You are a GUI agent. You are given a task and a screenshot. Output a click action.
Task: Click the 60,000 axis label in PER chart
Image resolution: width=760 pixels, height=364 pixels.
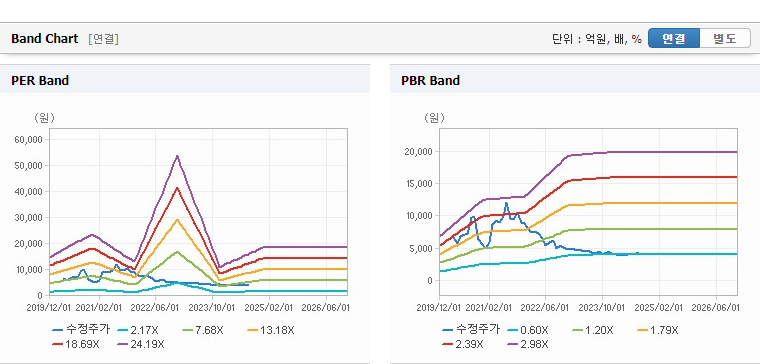pos(30,140)
